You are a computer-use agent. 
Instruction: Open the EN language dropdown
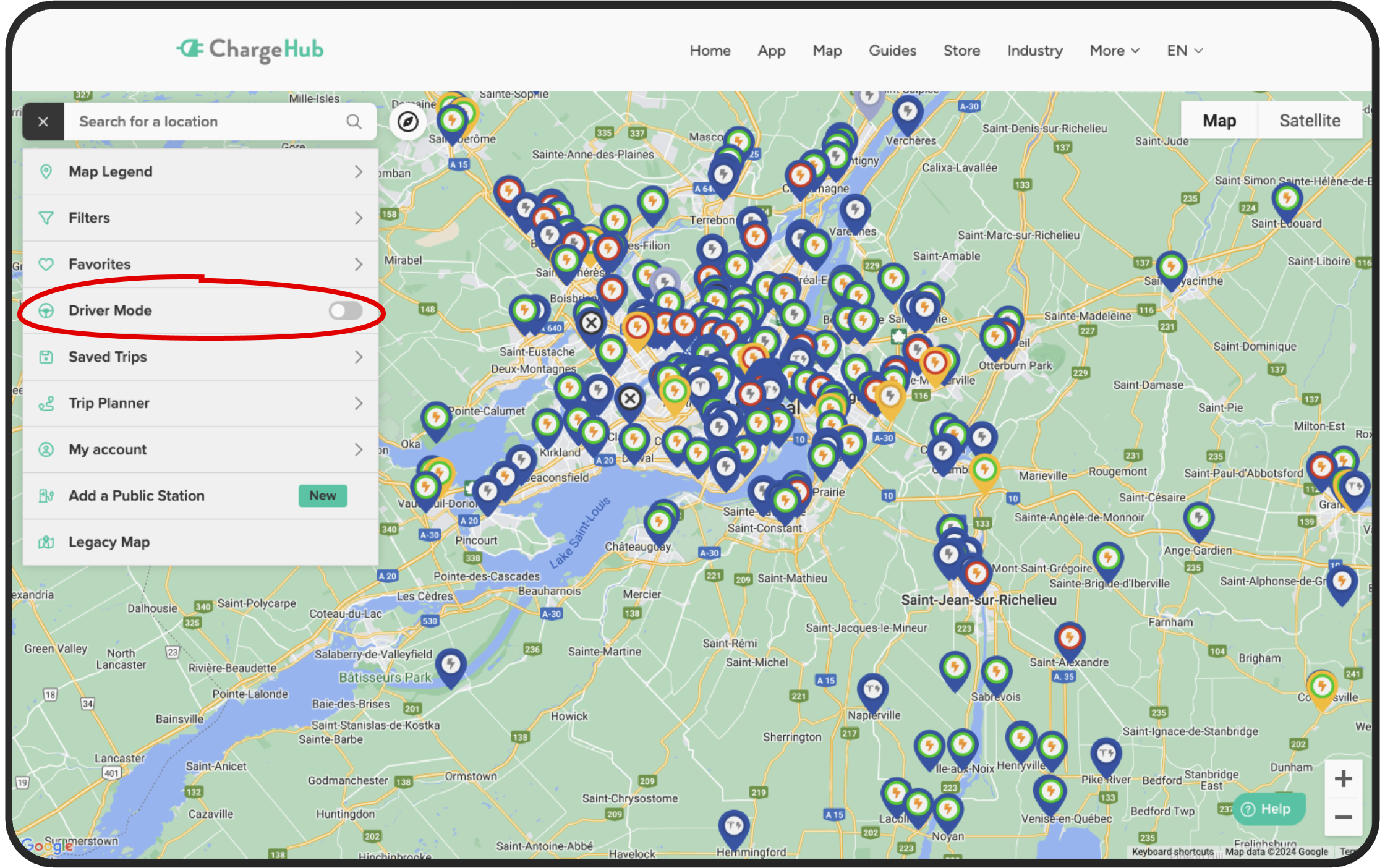(x=1183, y=51)
